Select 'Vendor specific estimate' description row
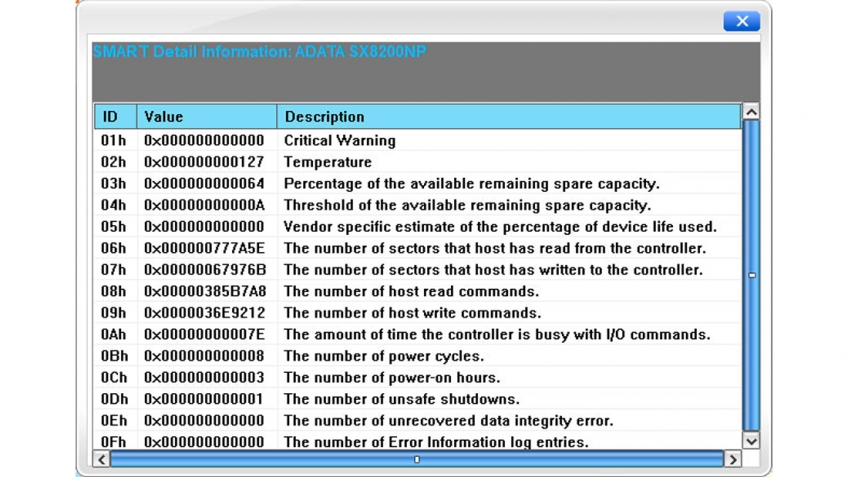Image resolution: width=848 pixels, height=477 pixels. point(500,227)
